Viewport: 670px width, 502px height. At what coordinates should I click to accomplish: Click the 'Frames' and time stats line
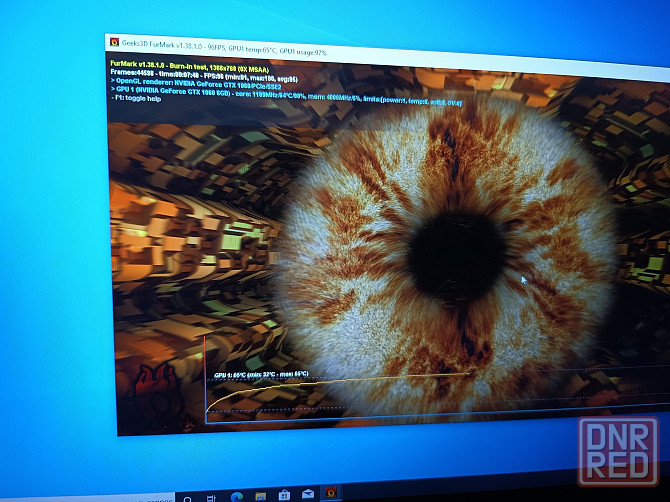[x=204, y=76]
